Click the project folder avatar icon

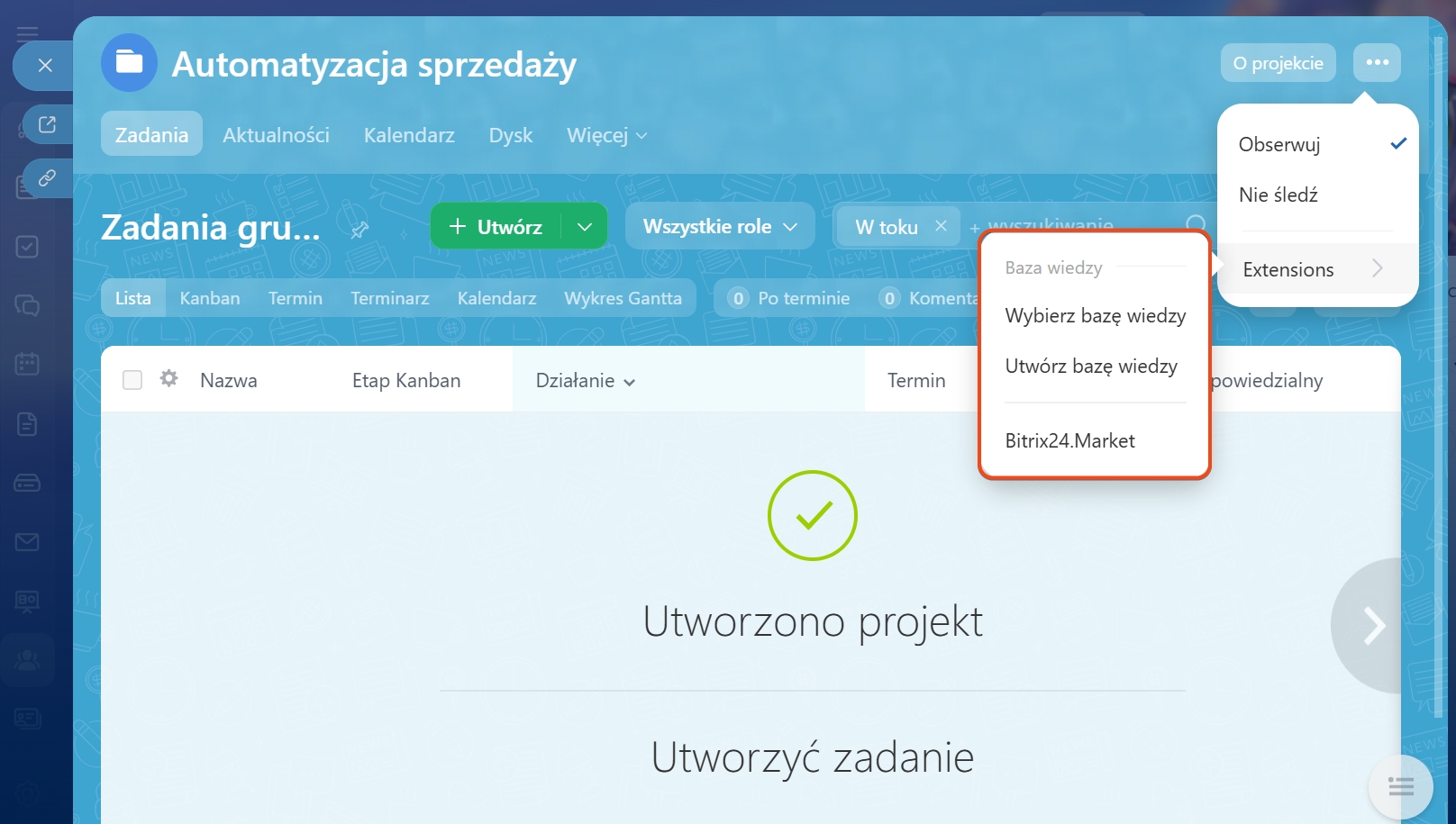pyautogui.click(x=130, y=63)
